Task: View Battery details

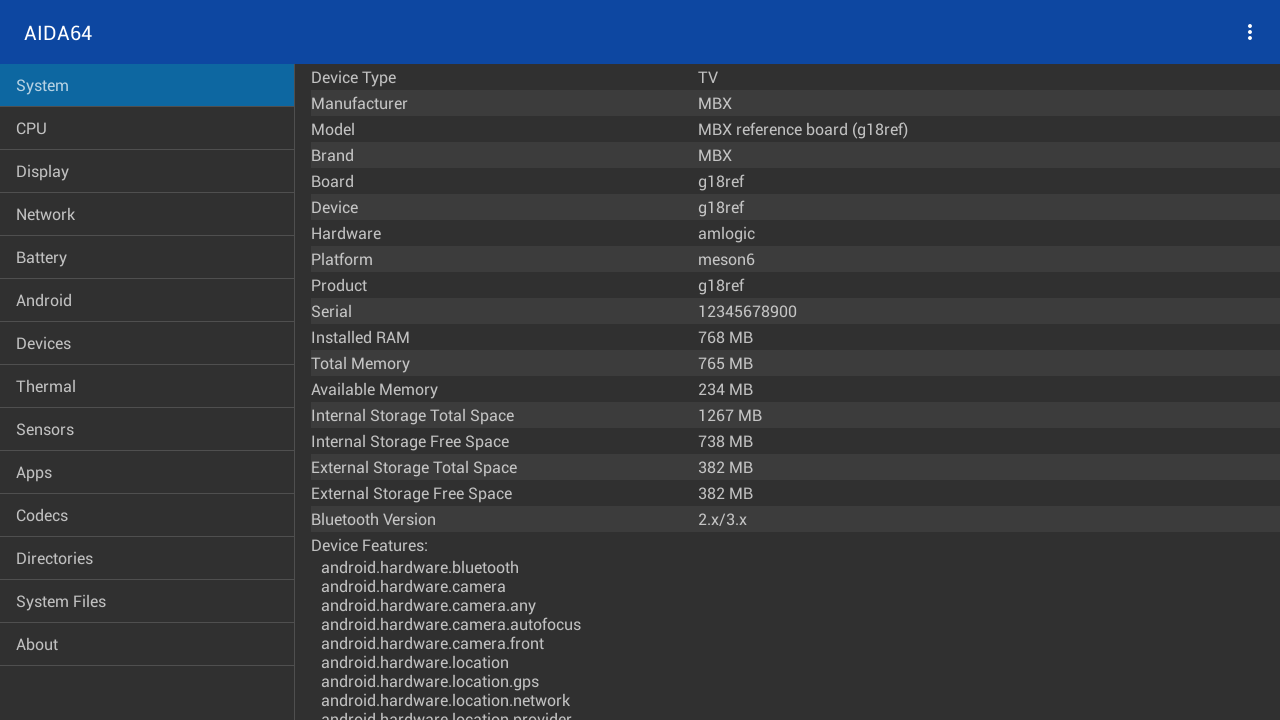Action: 147,258
